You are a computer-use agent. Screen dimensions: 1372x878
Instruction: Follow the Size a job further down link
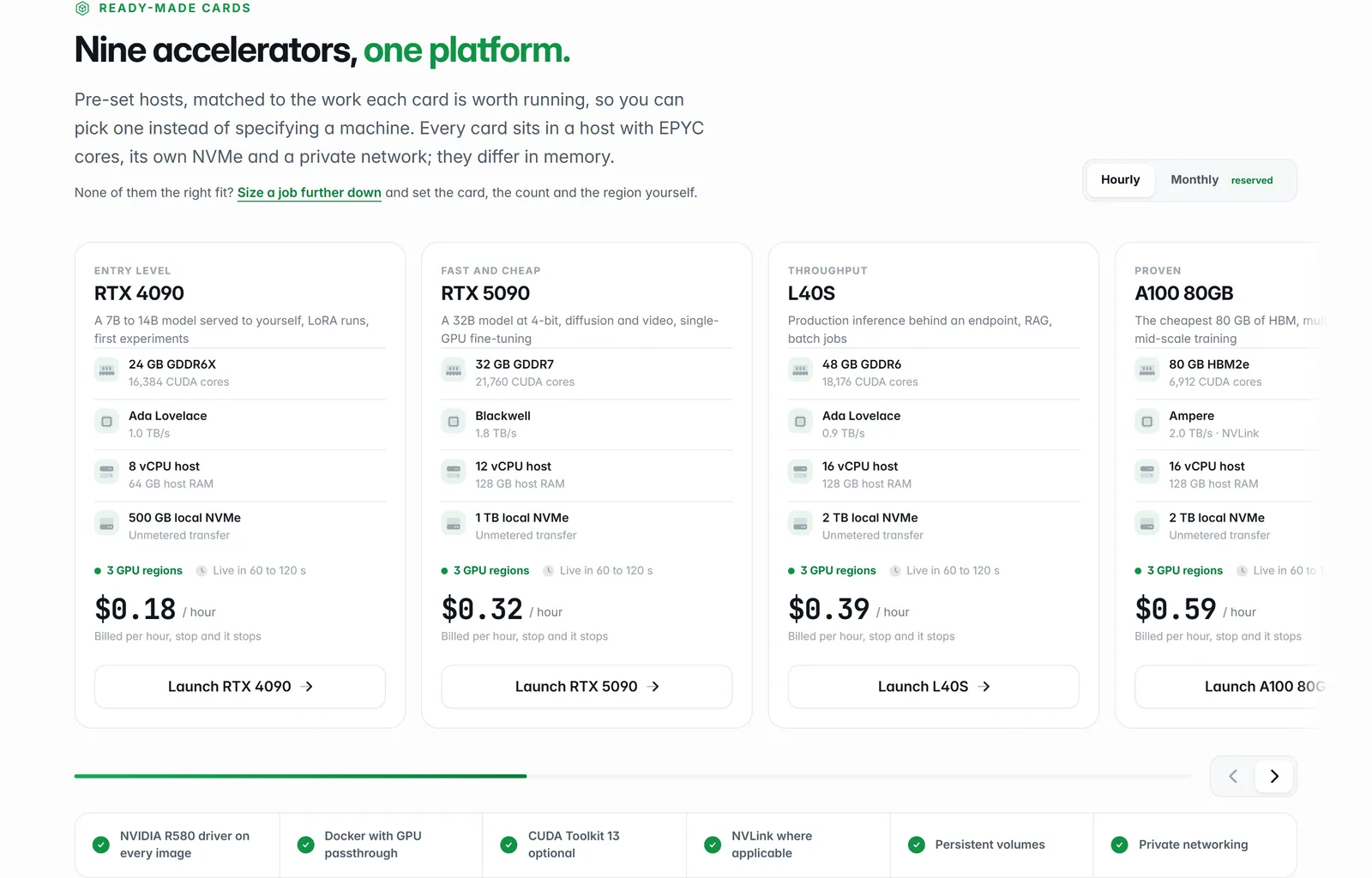(x=310, y=193)
